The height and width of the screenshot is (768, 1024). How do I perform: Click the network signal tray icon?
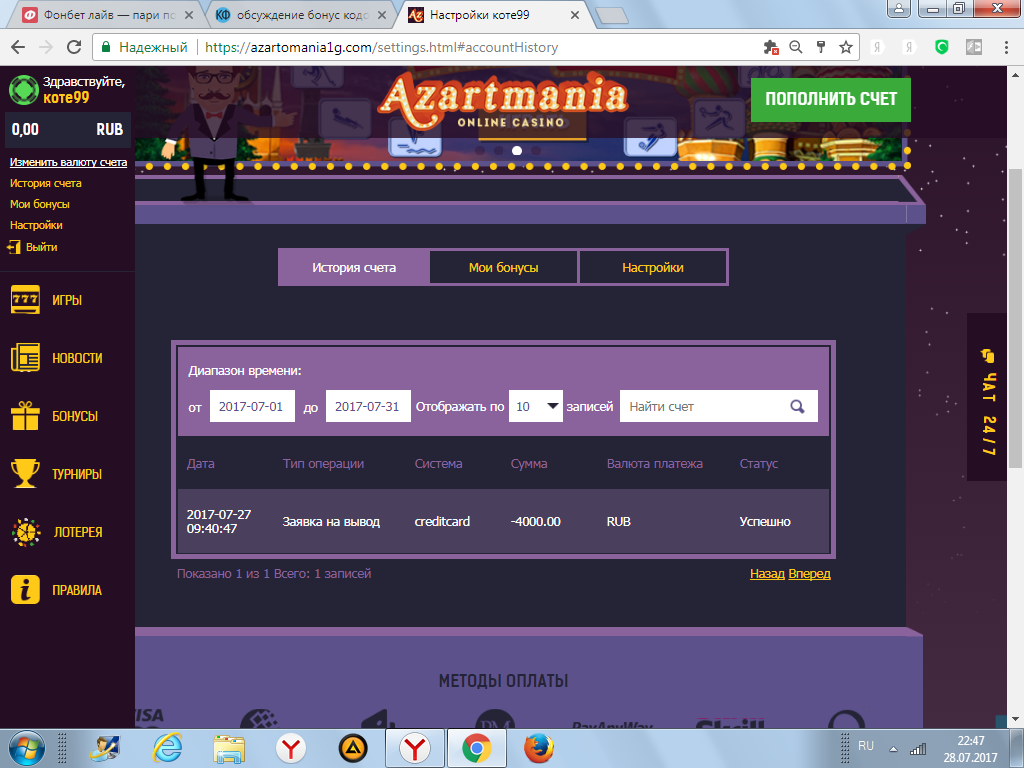pos(918,749)
